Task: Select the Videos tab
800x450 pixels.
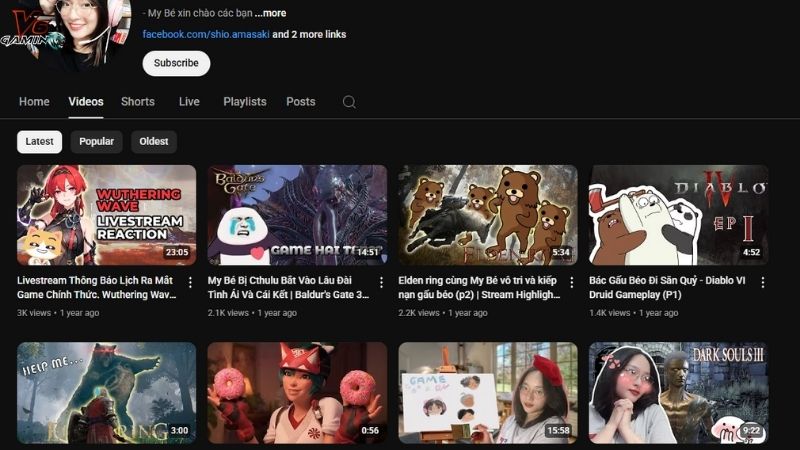Action: click(86, 102)
